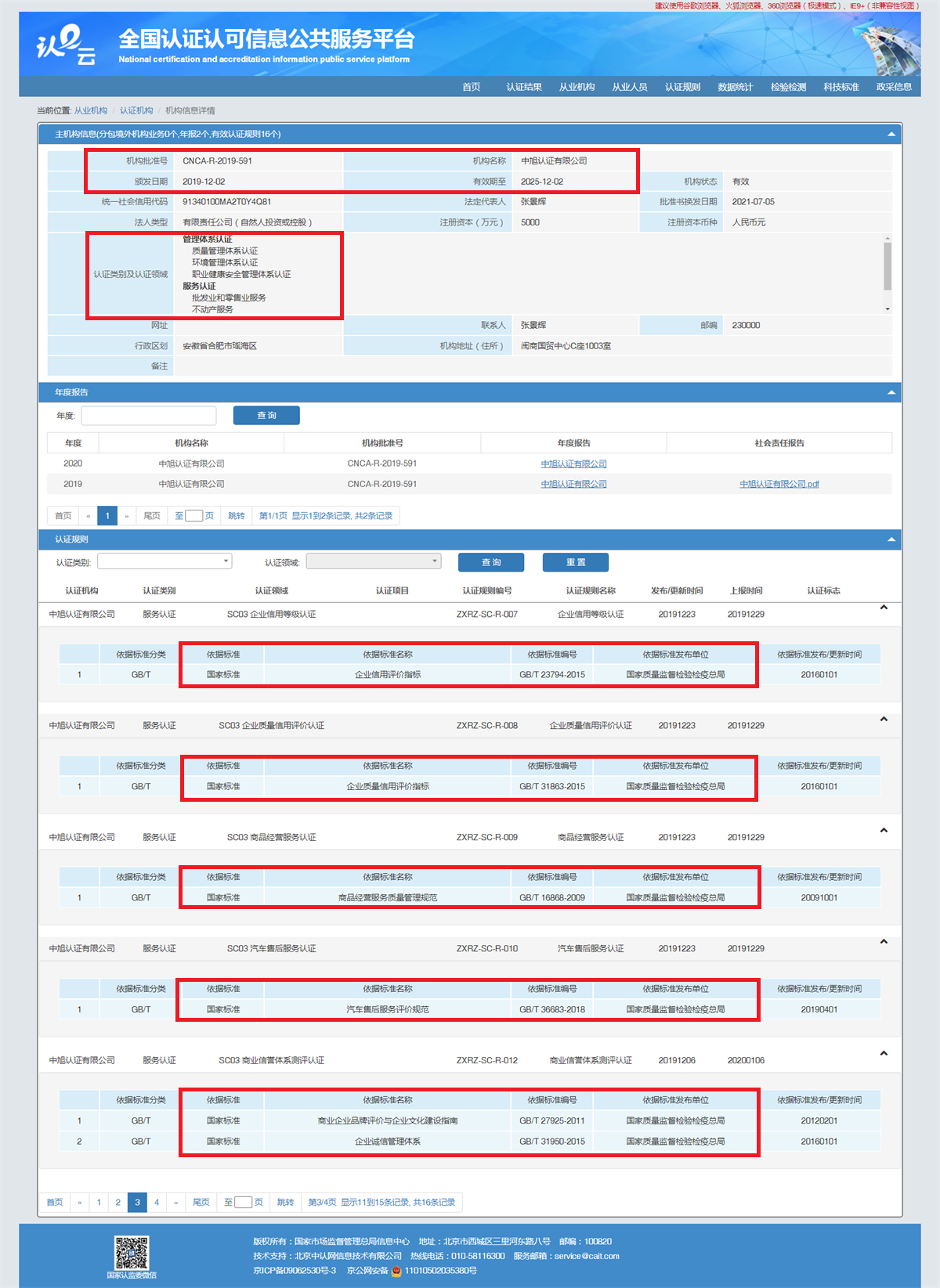Focus the 年度 text input field
The image size is (940, 1288).
(x=149, y=416)
